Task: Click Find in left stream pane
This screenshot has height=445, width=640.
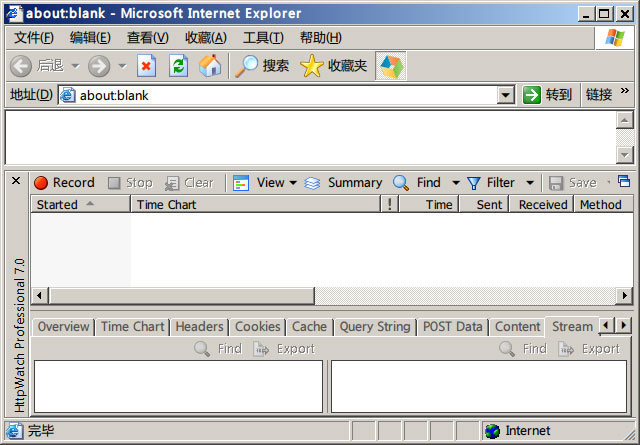Action: coord(218,349)
